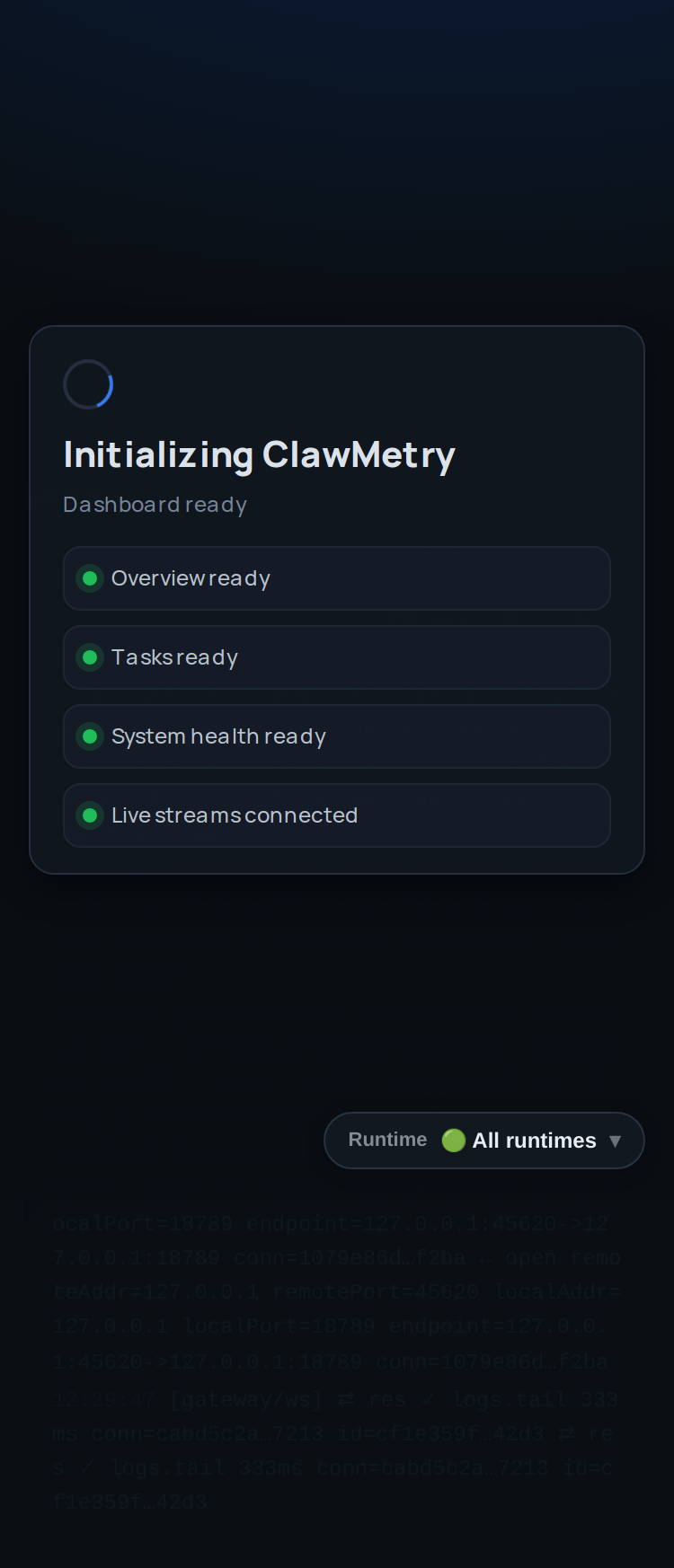The height and width of the screenshot is (1568, 674).
Task: Click the green dot beside Overview ready
Action: point(90,578)
